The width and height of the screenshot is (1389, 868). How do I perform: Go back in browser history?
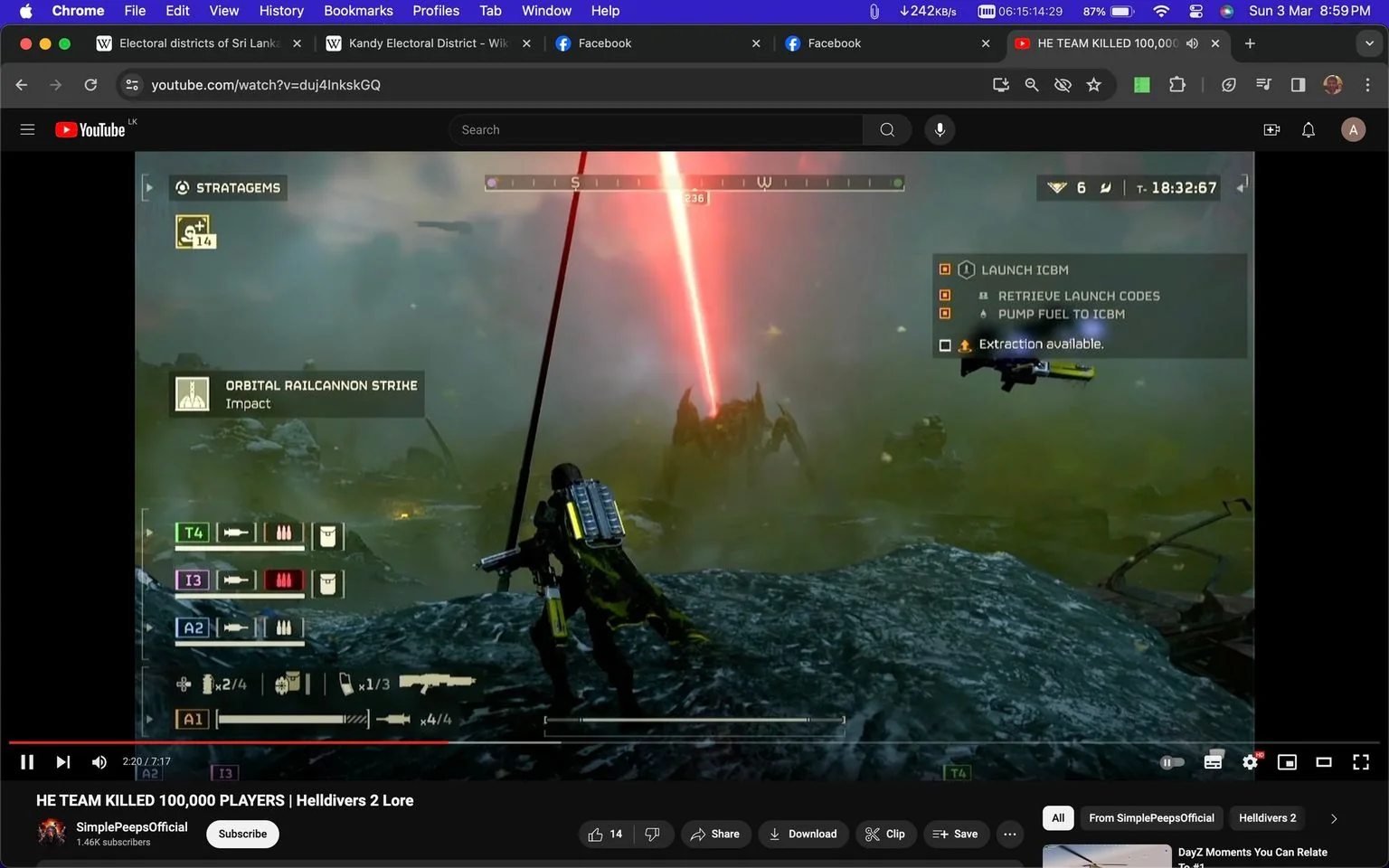click(x=22, y=84)
